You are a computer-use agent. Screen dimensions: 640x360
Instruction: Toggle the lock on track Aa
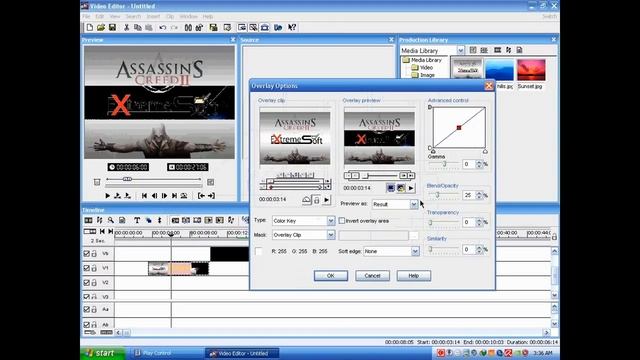[x=94, y=309]
